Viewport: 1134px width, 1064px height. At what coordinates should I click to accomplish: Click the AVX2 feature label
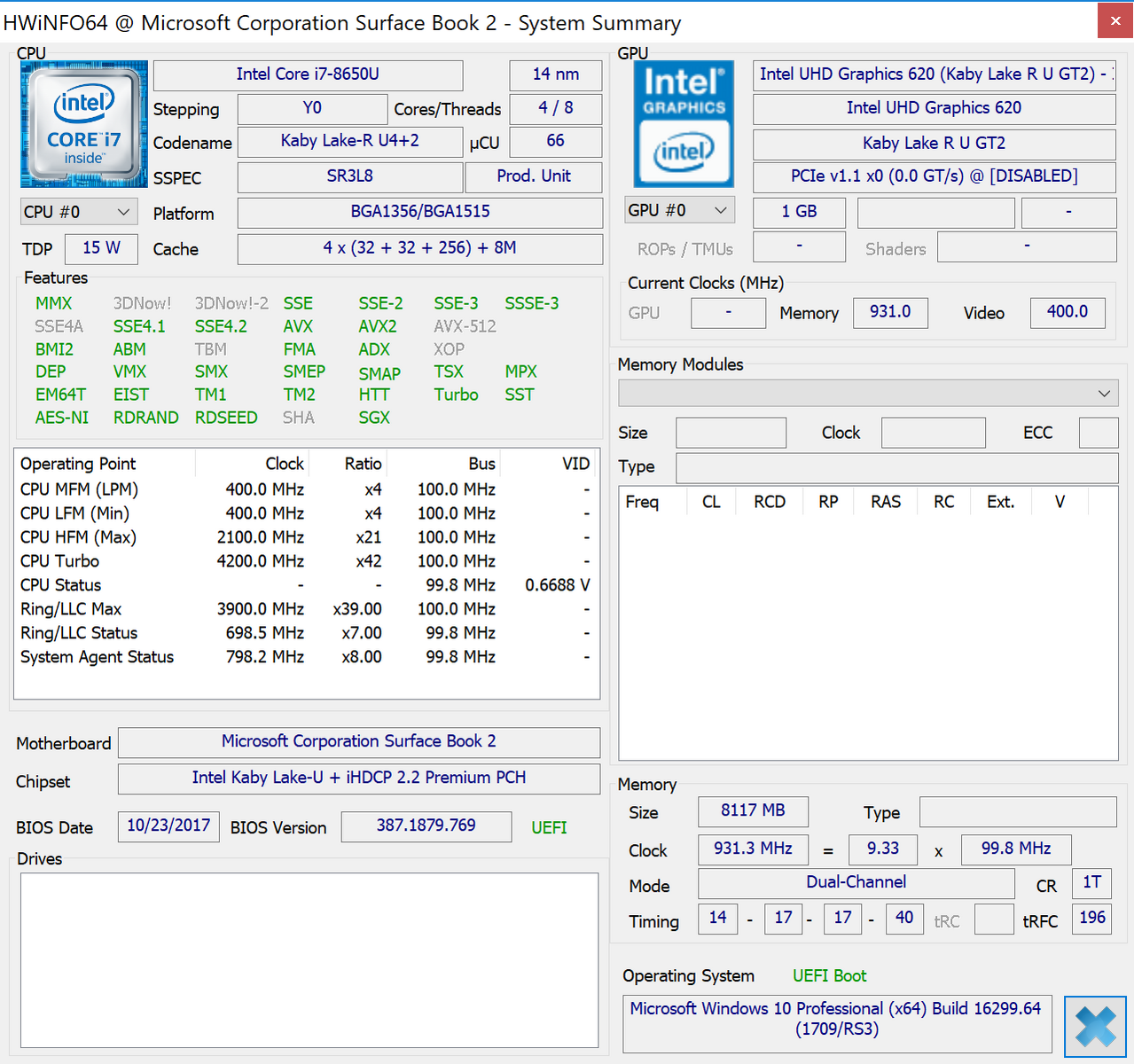[x=378, y=326]
